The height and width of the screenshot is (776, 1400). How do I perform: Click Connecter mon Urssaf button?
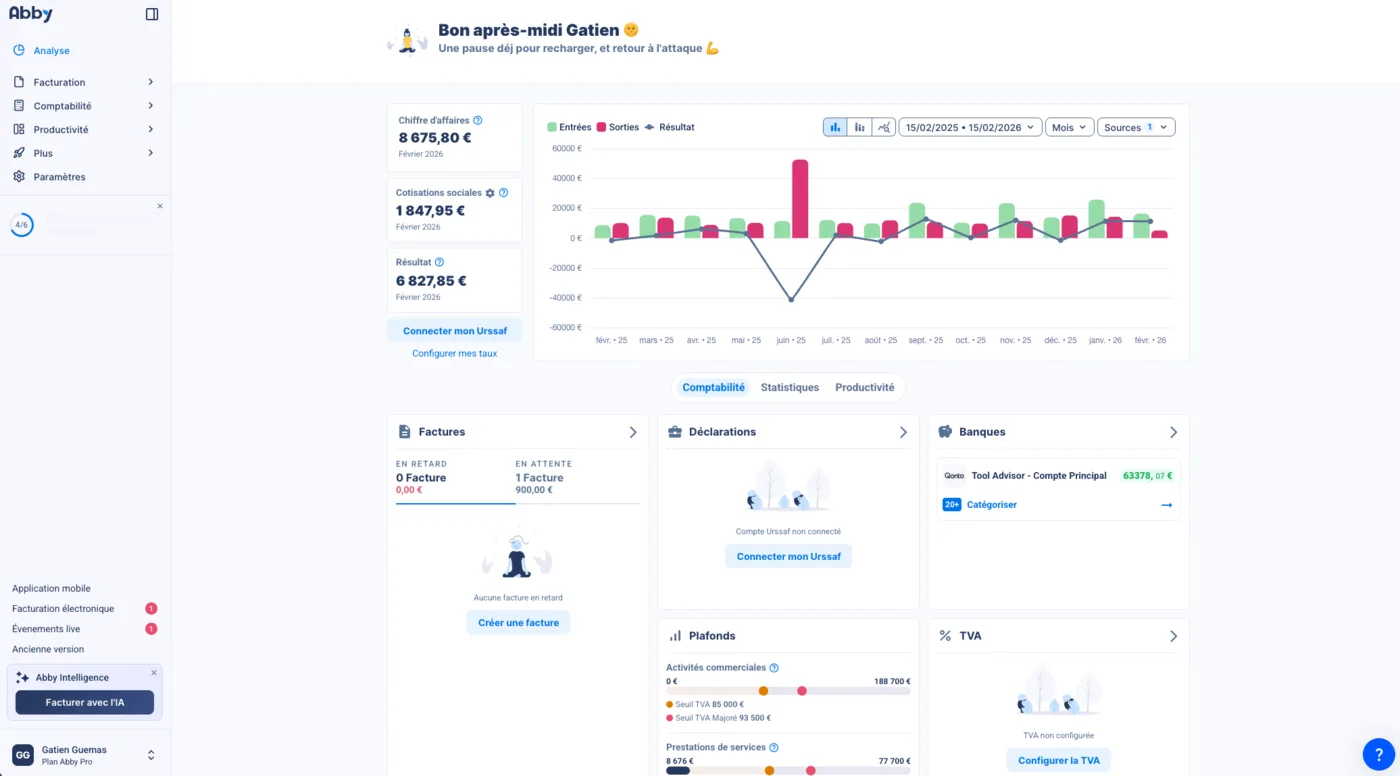click(x=454, y=329)
